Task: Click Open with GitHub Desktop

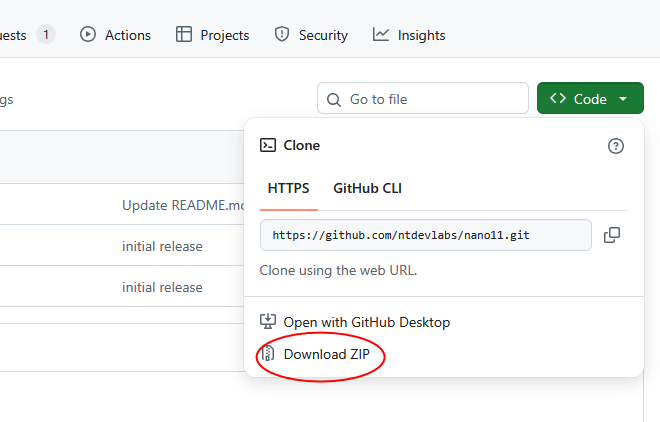Action: 366,322
